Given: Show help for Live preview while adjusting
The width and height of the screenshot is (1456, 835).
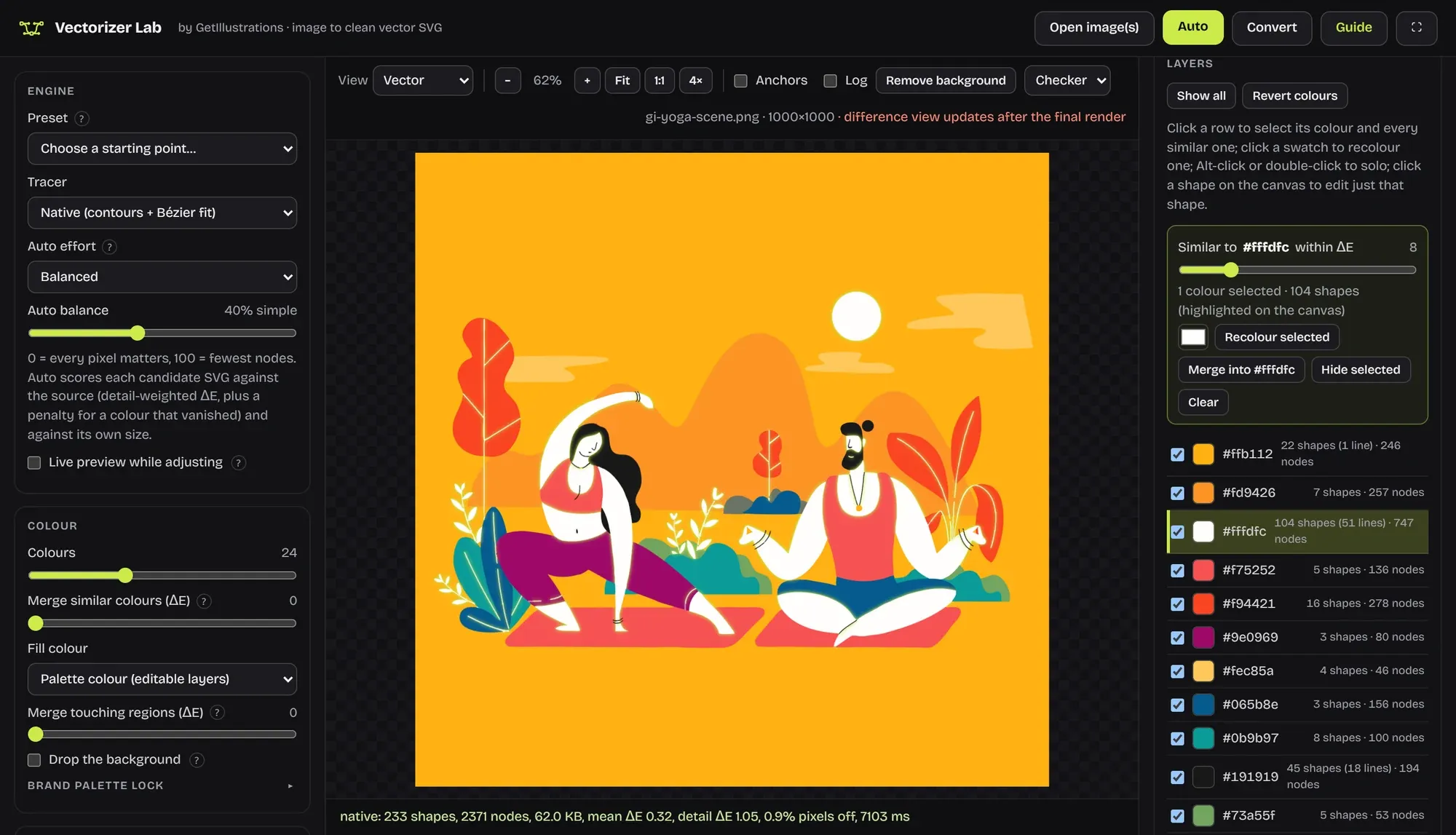Looking at the screenshot, I should click(238, 463).
